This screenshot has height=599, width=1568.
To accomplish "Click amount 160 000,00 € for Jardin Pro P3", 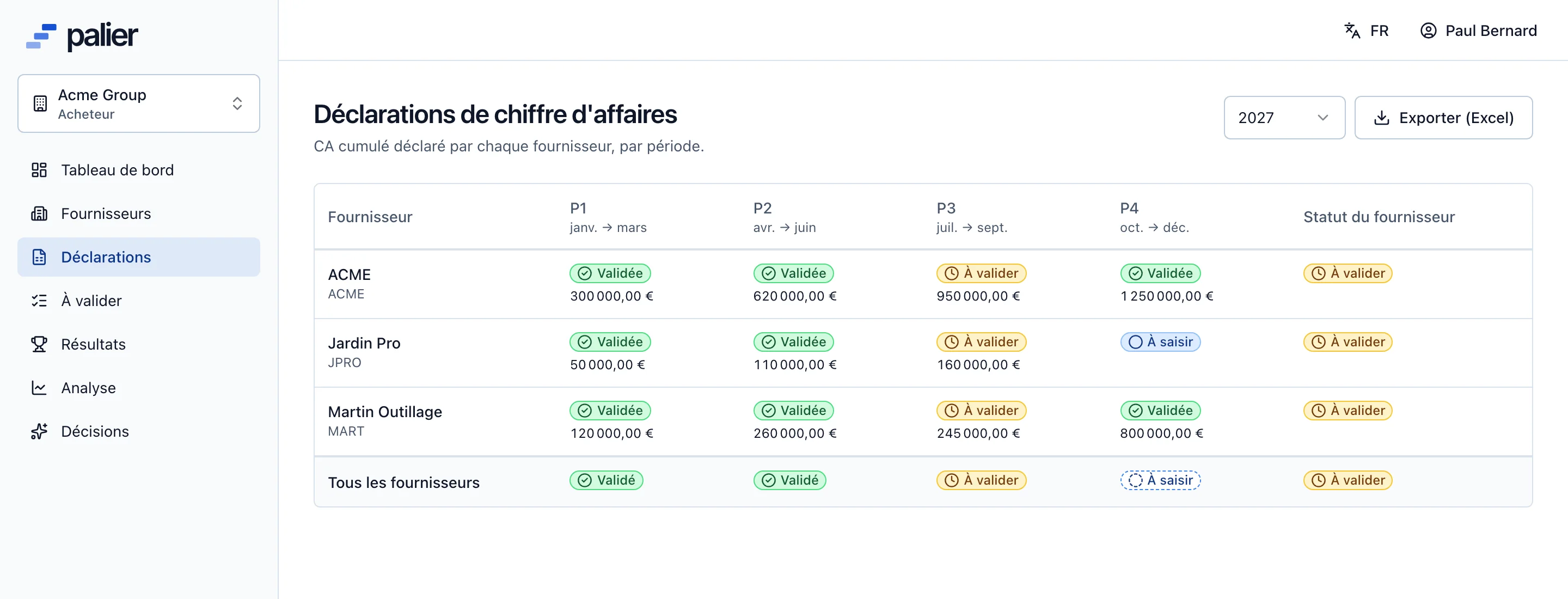I will click(978, 365).
